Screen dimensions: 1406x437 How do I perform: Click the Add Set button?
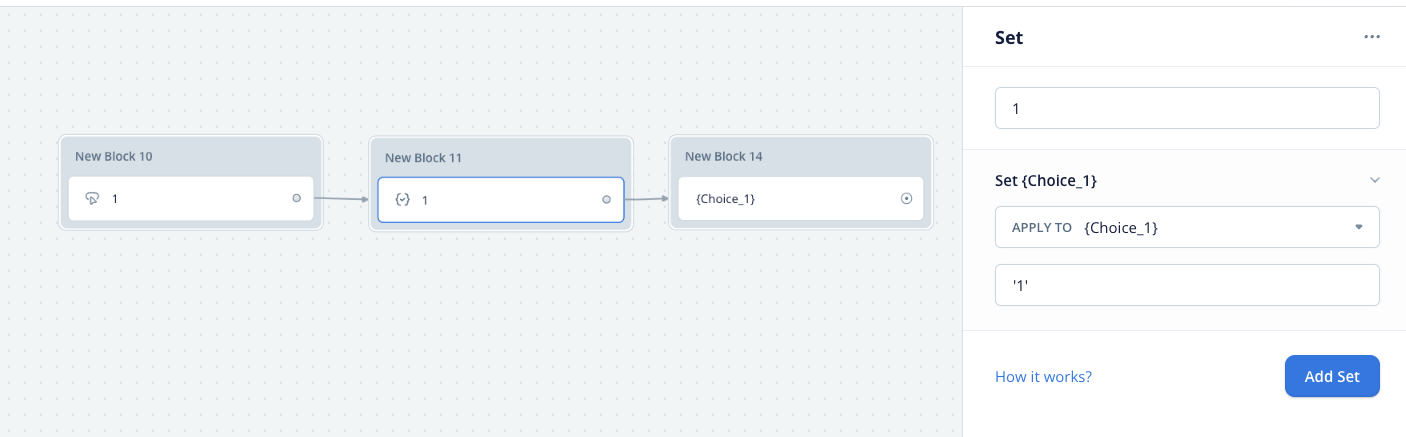[1332, 377]
